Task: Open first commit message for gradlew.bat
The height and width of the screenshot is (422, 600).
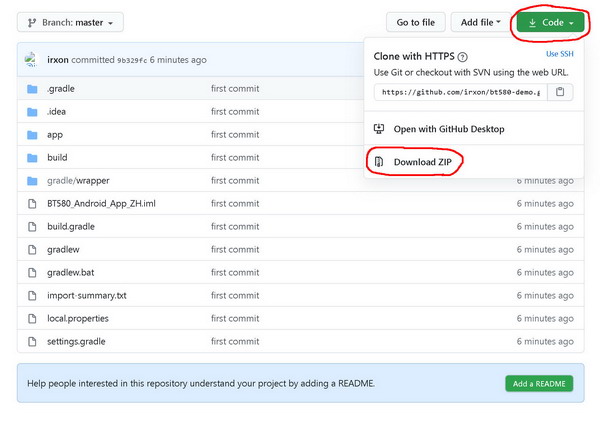Action: [235, 272]
